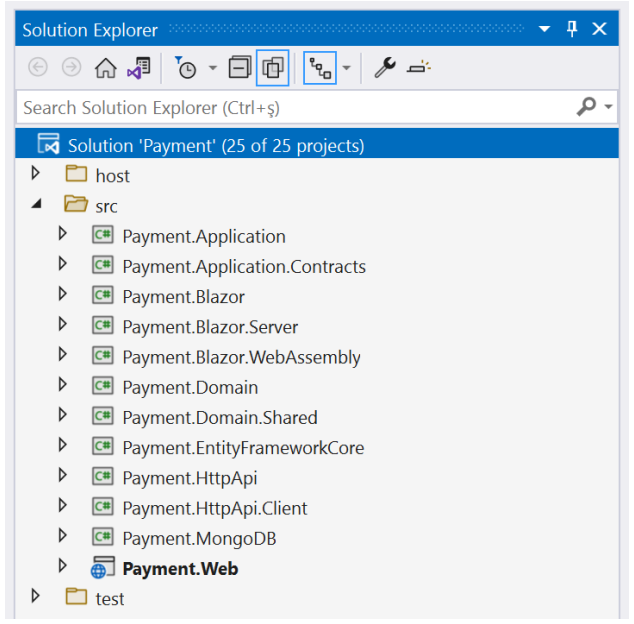Switch between solutions and folder views

coord(139,68)
